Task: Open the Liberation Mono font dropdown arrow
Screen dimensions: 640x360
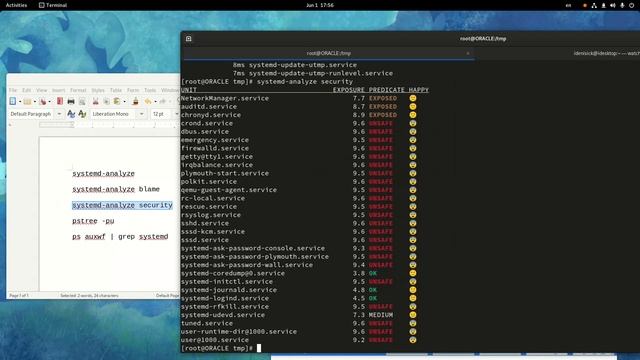Action: [x=142, y=114]
